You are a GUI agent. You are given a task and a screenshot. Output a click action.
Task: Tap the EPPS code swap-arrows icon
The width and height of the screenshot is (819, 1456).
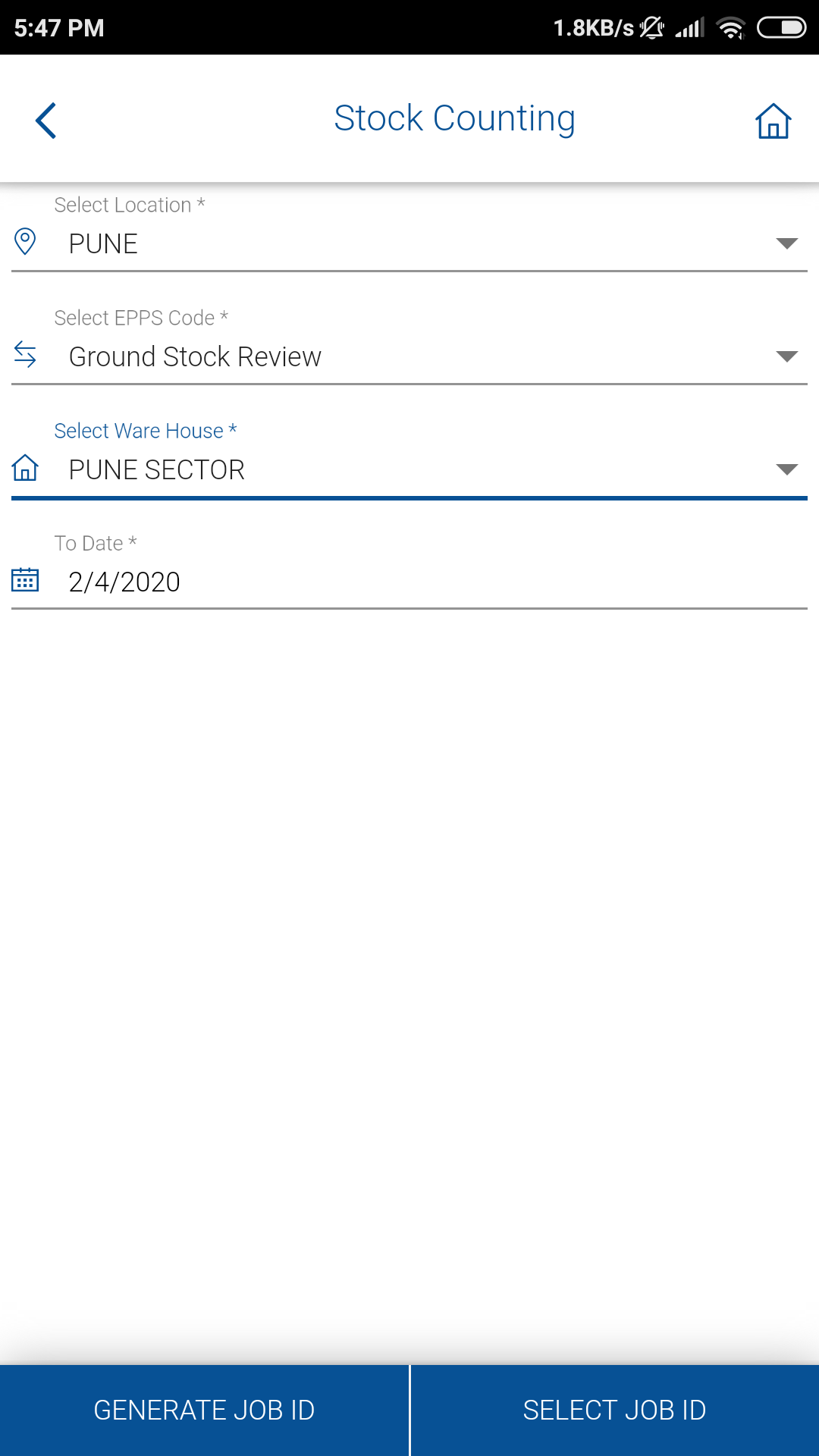[x=25, y=355]
